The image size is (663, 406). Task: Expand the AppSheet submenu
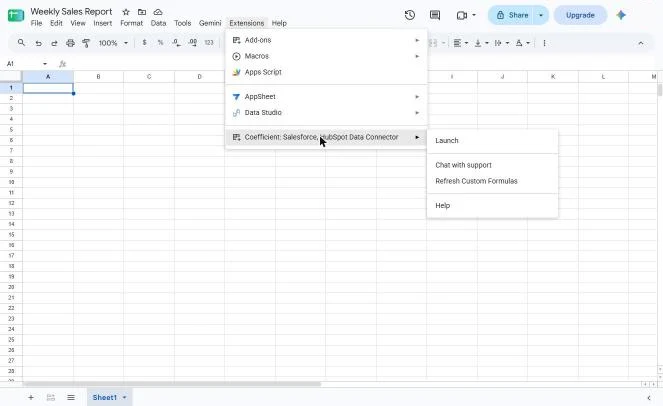click(x=326, y=97)
